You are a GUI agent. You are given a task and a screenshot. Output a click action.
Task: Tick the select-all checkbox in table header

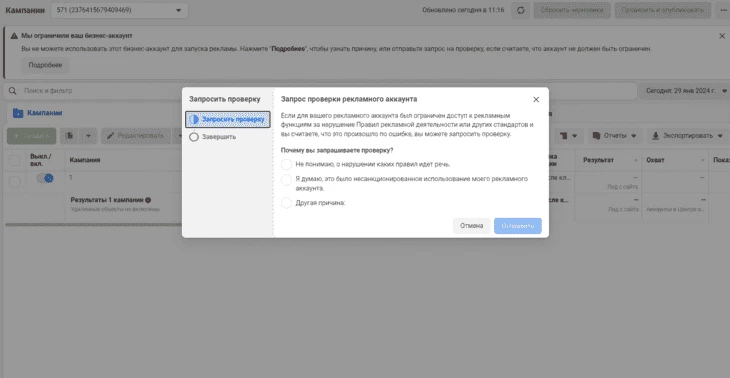click(x=15, y=161)
